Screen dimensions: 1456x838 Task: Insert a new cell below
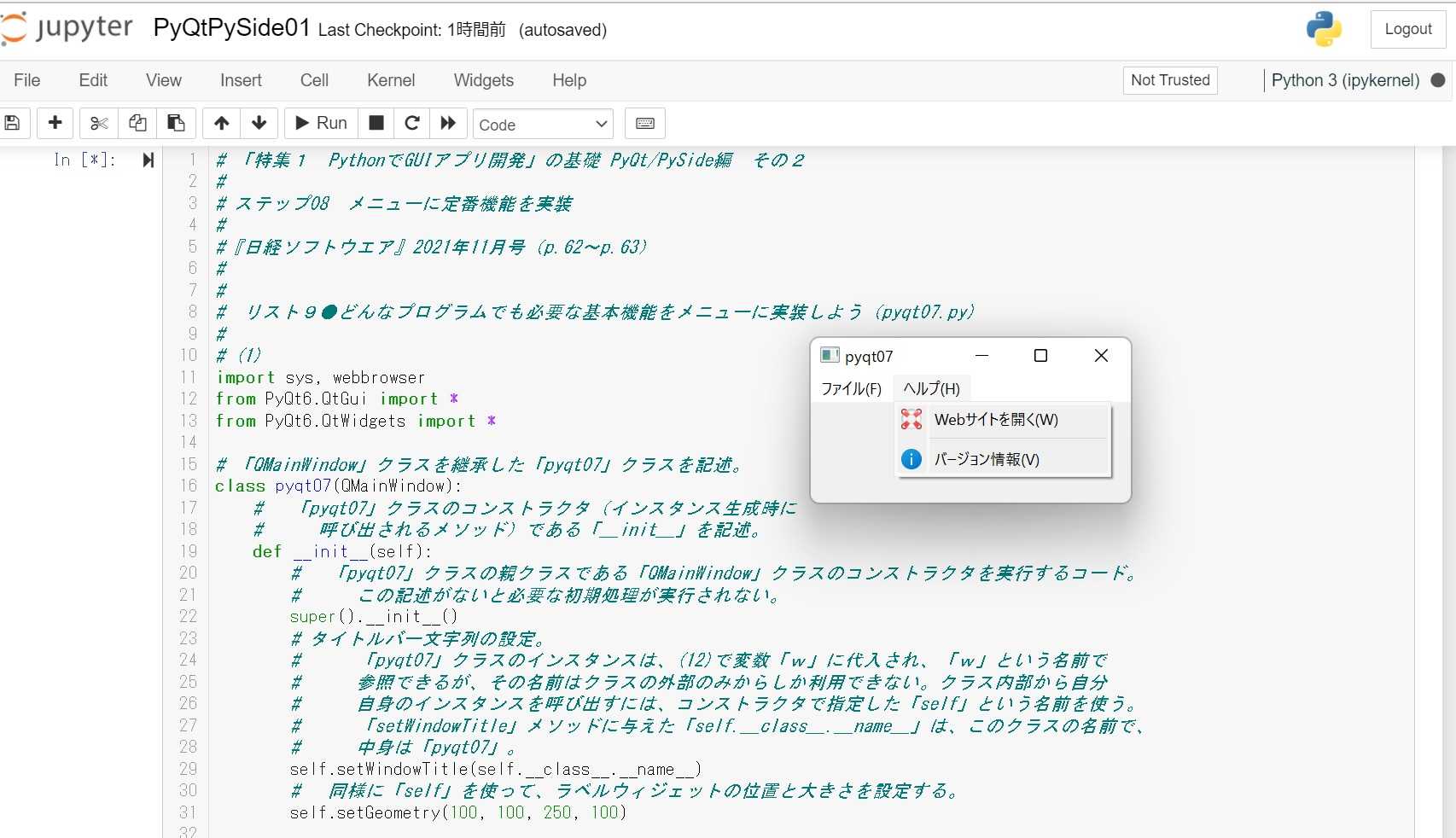pyautogui.click(x=55, y=123)
